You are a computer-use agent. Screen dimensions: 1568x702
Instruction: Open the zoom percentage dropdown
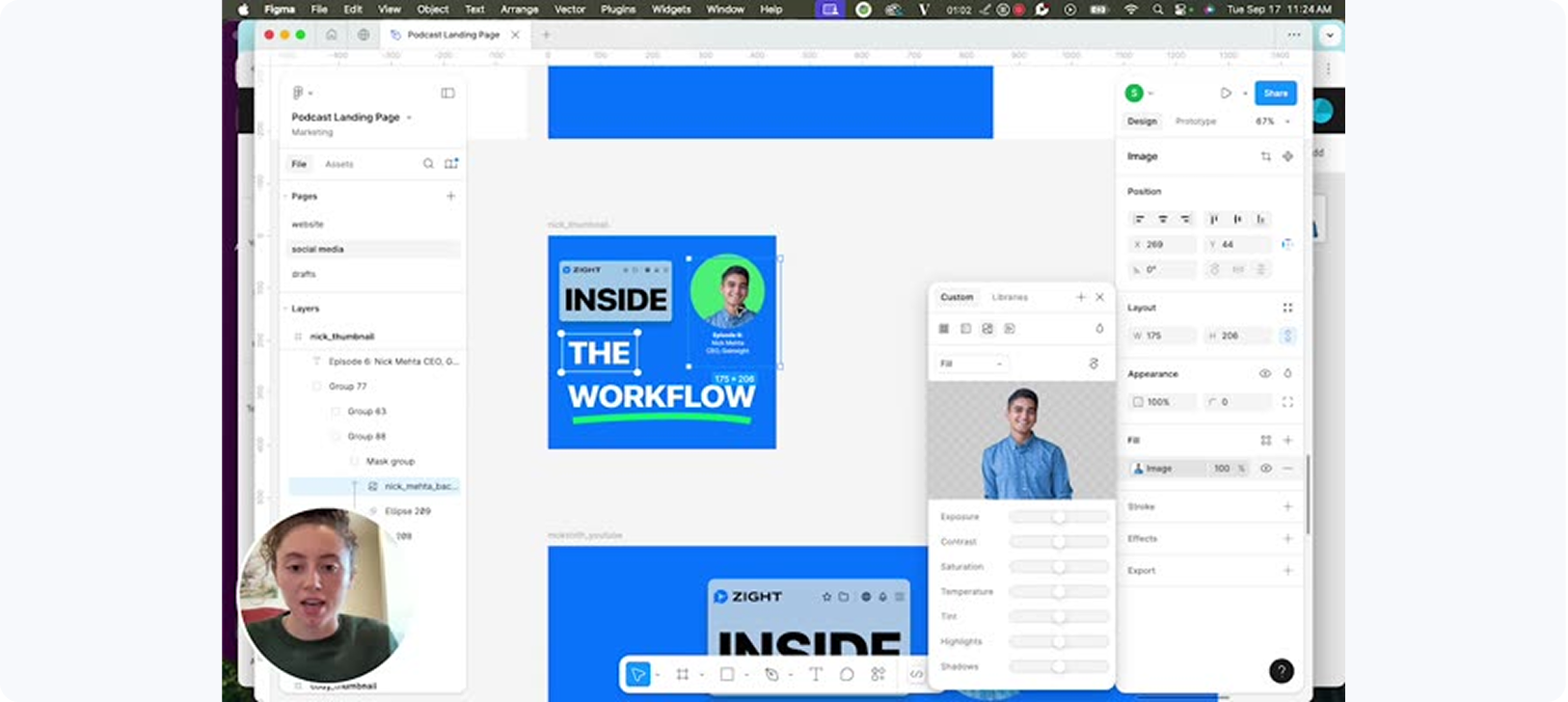[x=1273, y=121]
